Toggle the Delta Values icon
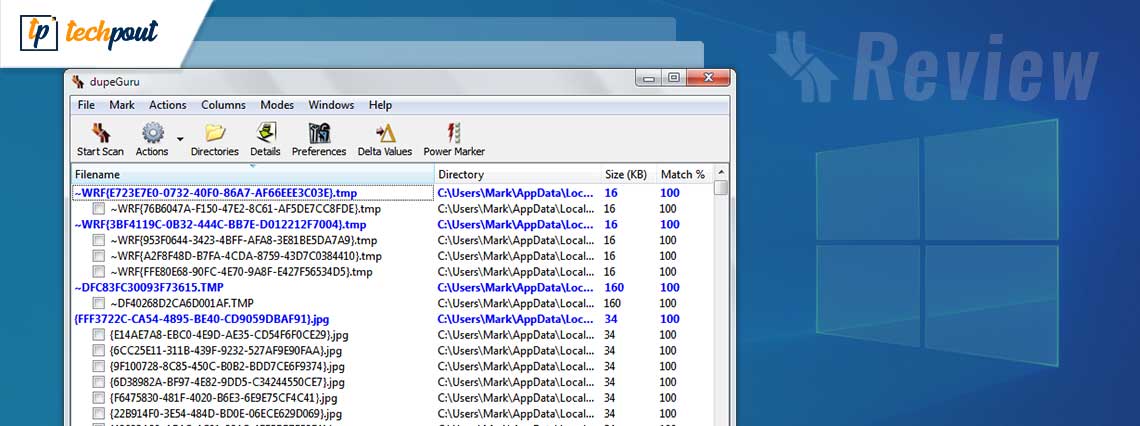 [x=385, y=133]
